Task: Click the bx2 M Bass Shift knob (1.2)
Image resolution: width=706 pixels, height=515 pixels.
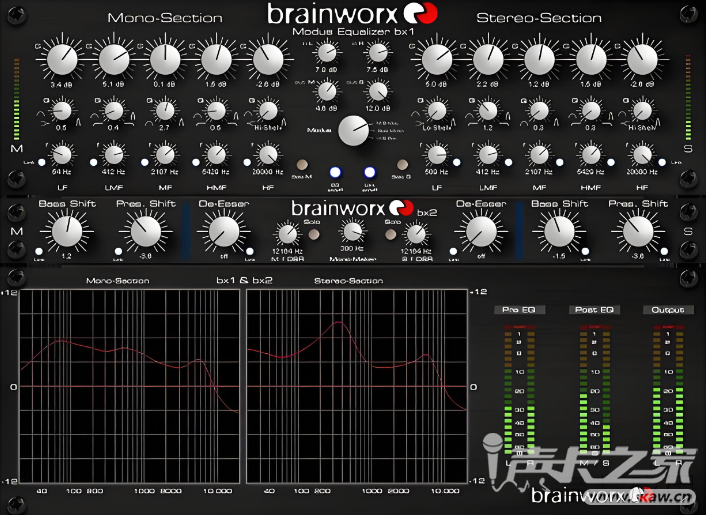Action: point(67,231)
